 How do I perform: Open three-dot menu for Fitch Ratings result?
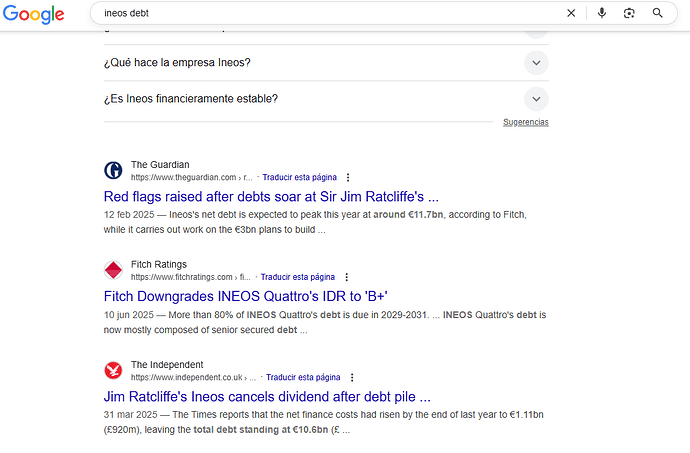[x=346, y=277]
